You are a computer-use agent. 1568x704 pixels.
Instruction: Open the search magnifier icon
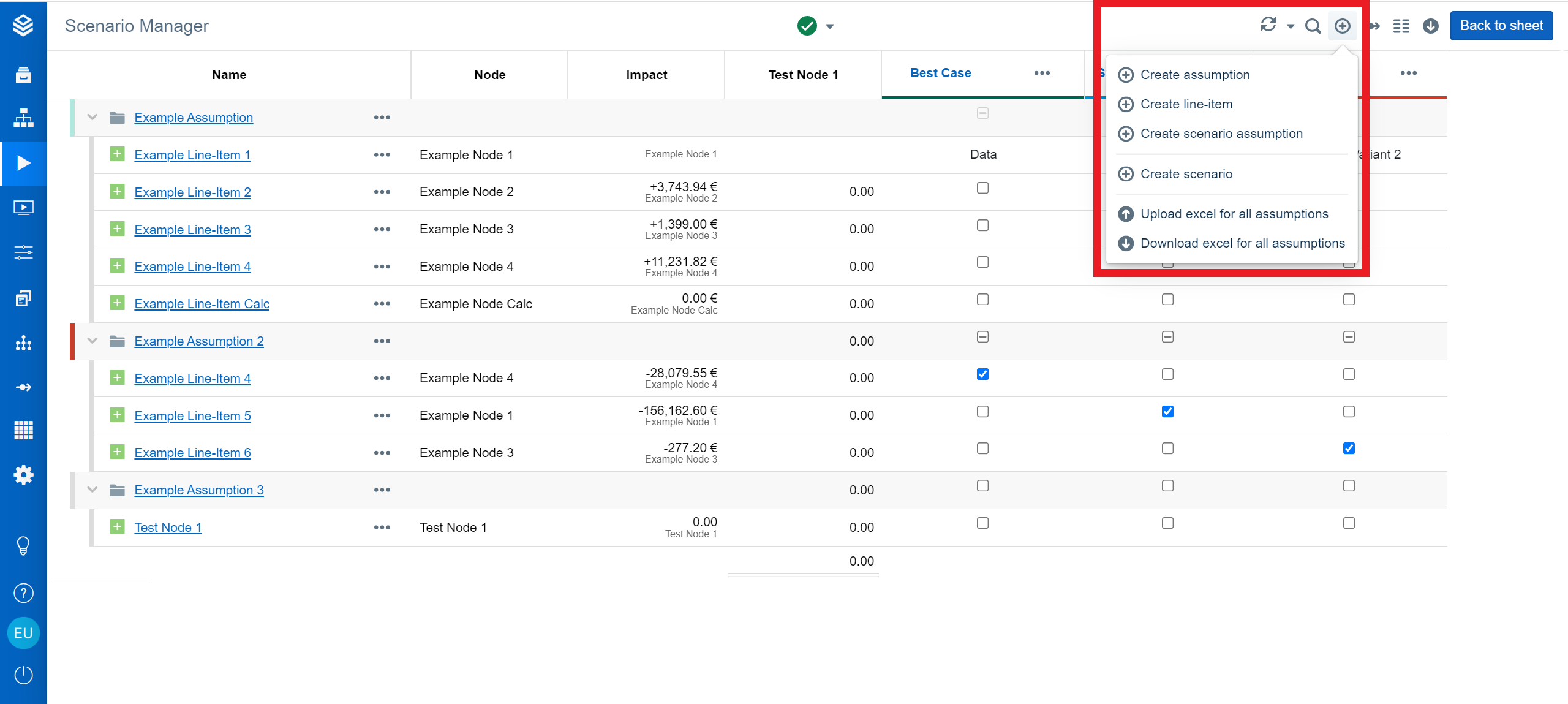point(1313,26)
